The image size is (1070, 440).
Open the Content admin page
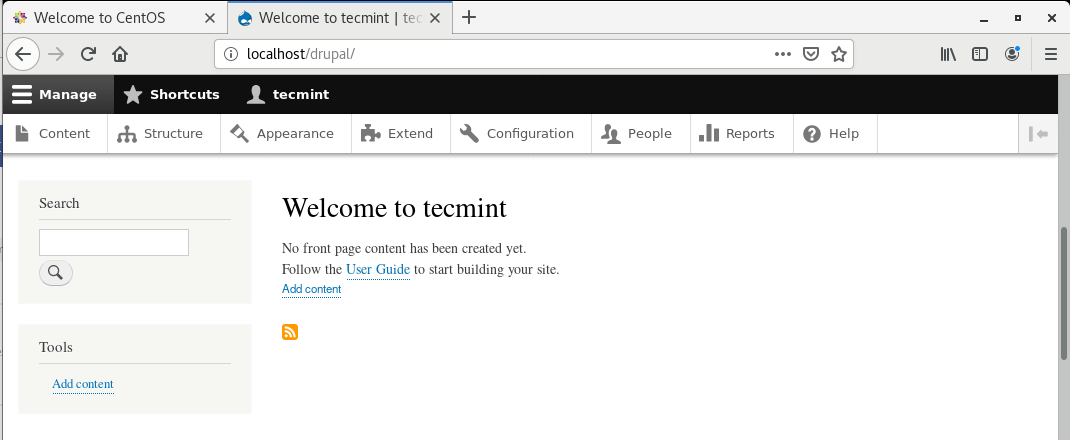coord(55,134)
